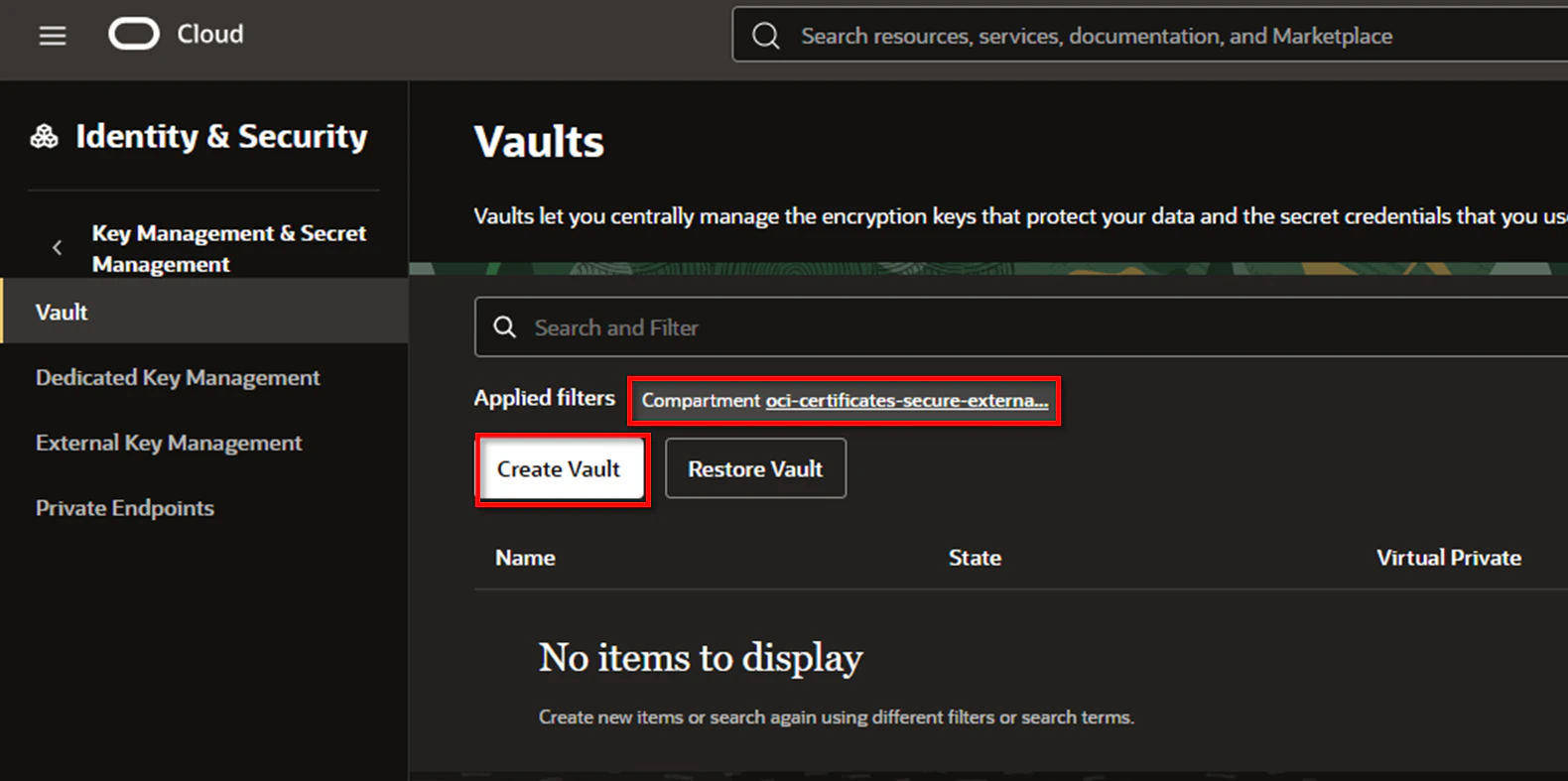Screen dimensions: 1568x781
Task: Open Private Endpoints section
Action: 125,508
